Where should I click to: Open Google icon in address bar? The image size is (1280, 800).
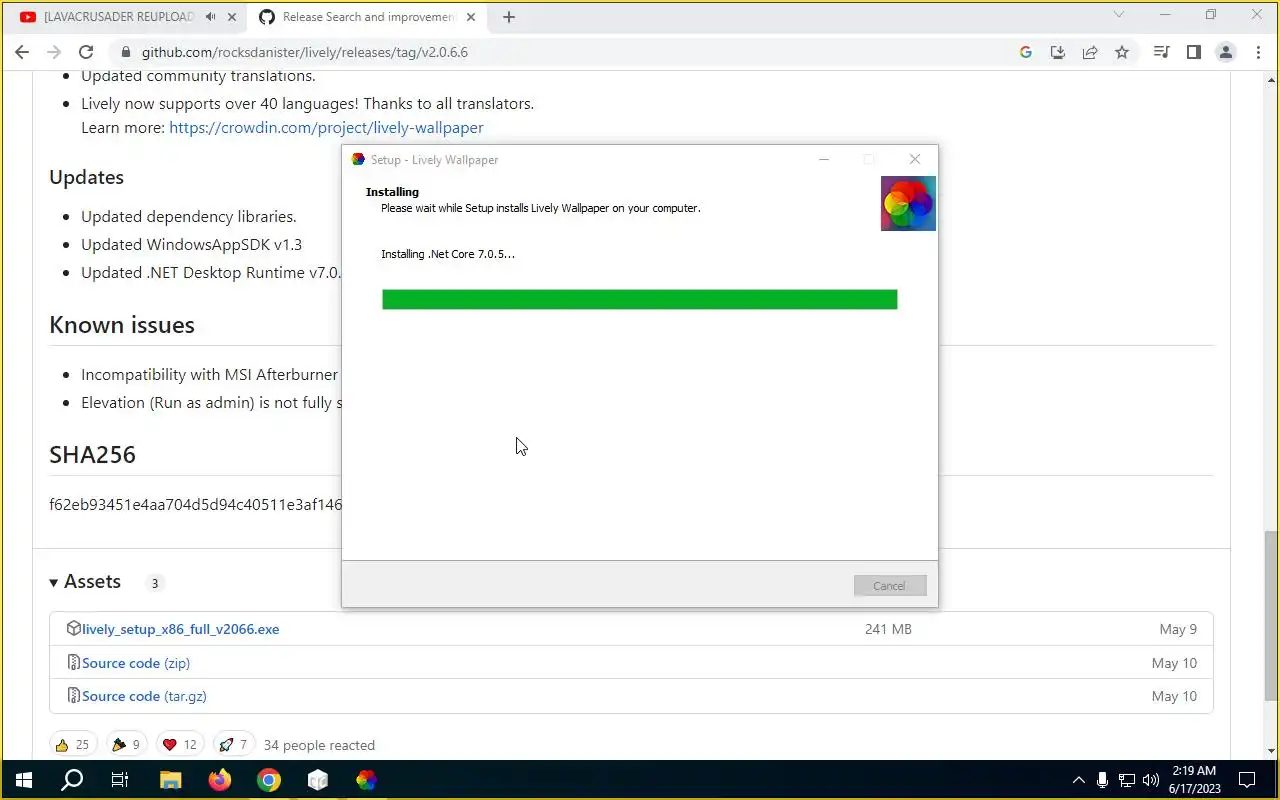[1025, 52]
